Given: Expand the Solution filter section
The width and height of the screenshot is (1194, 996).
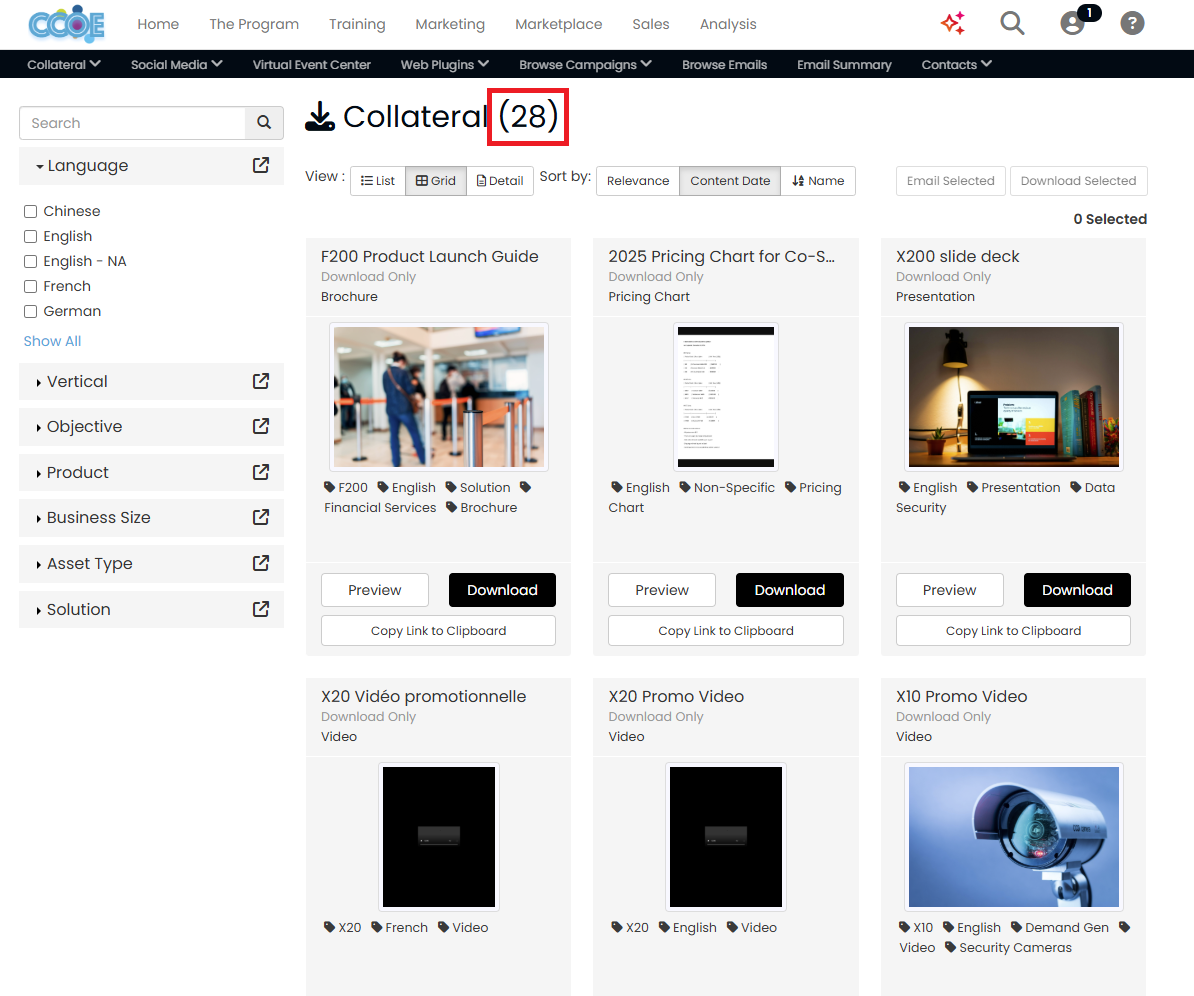Looking at the screenshot, I should [73, 609].
